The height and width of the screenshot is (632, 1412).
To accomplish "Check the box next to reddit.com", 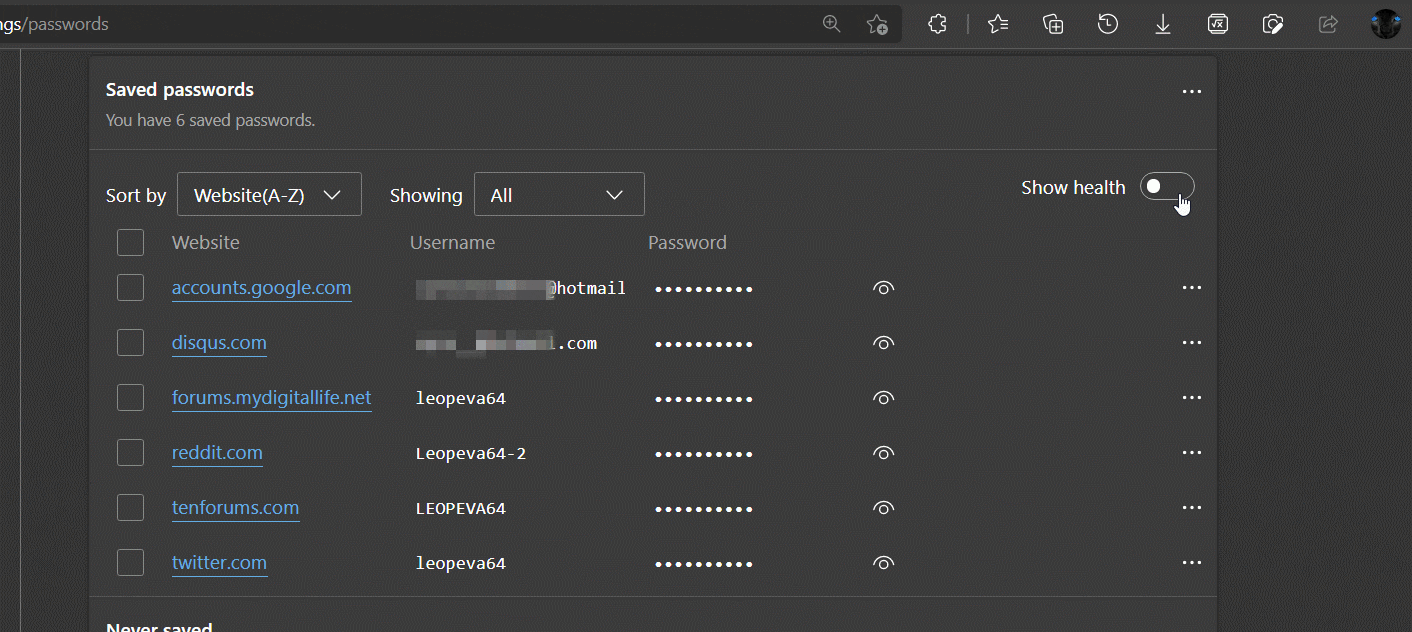I will [130, 453].
